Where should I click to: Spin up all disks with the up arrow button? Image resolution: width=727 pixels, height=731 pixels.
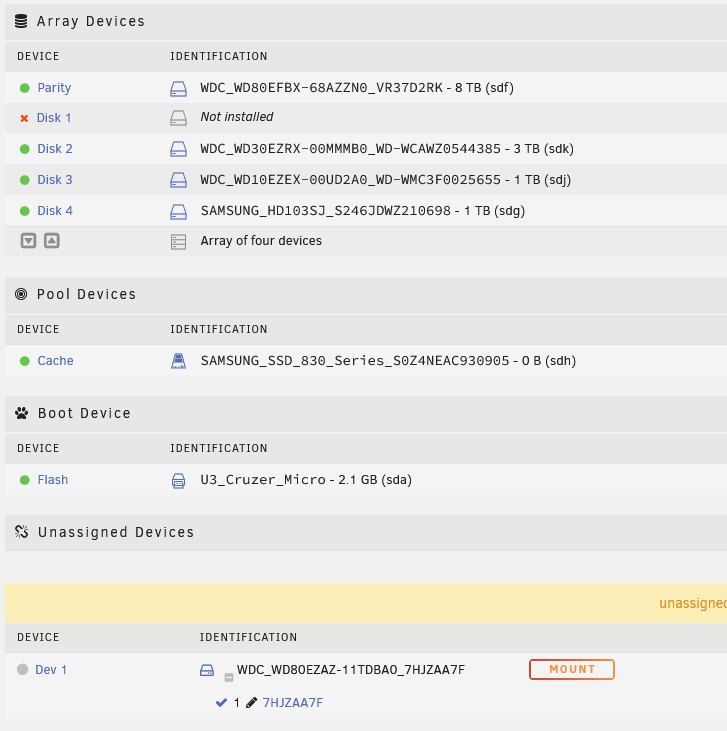[x=52, y=241]
